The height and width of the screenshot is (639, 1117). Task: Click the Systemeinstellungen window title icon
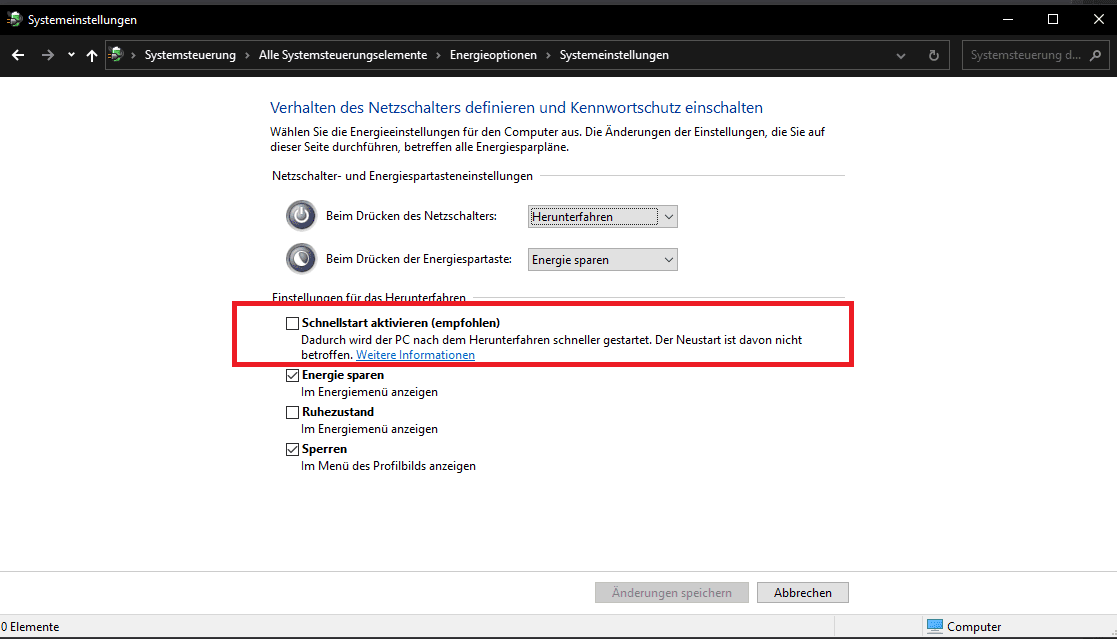tap(14, 19)
